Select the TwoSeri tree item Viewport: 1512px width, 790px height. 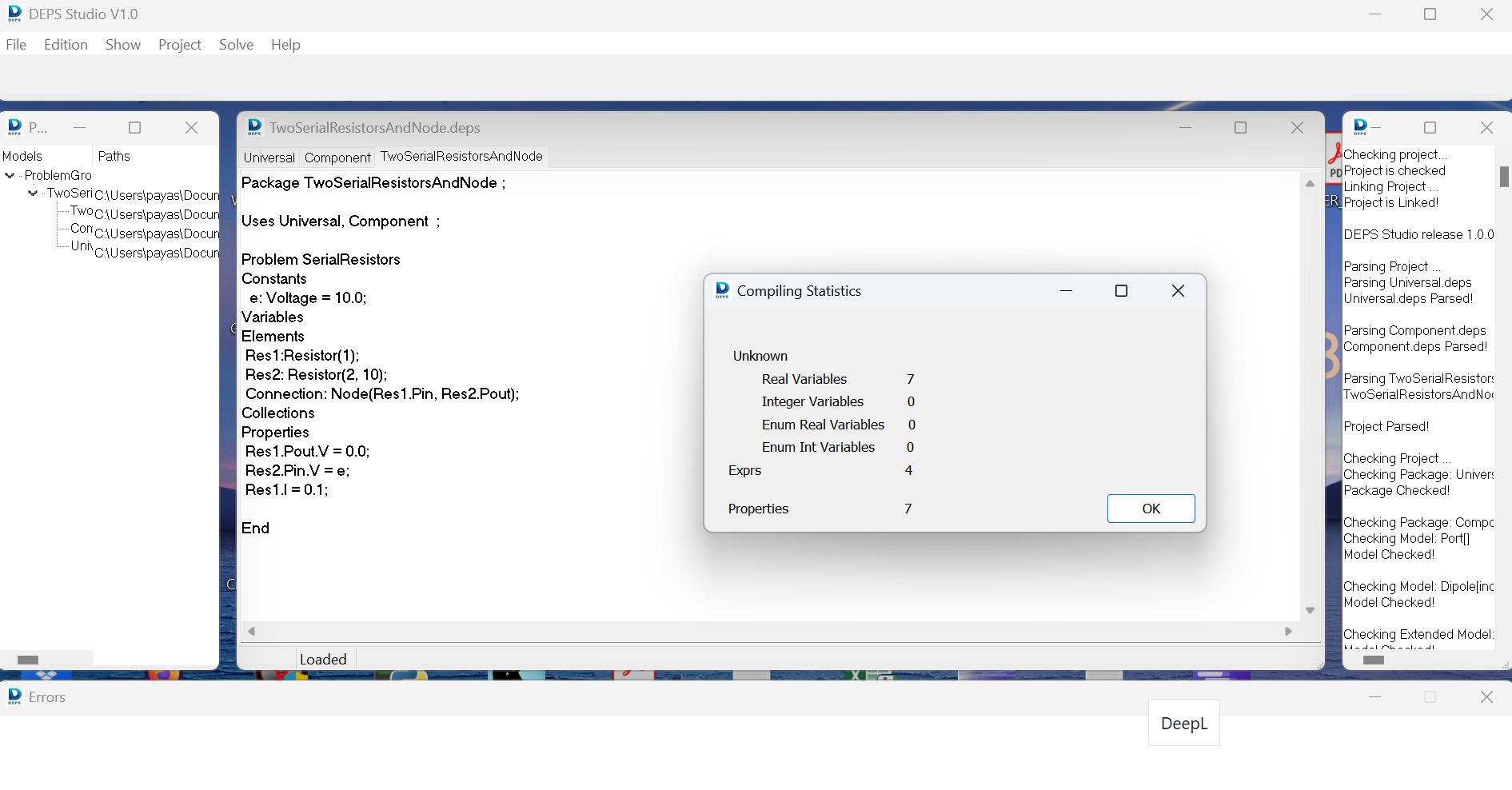point(70,193)
